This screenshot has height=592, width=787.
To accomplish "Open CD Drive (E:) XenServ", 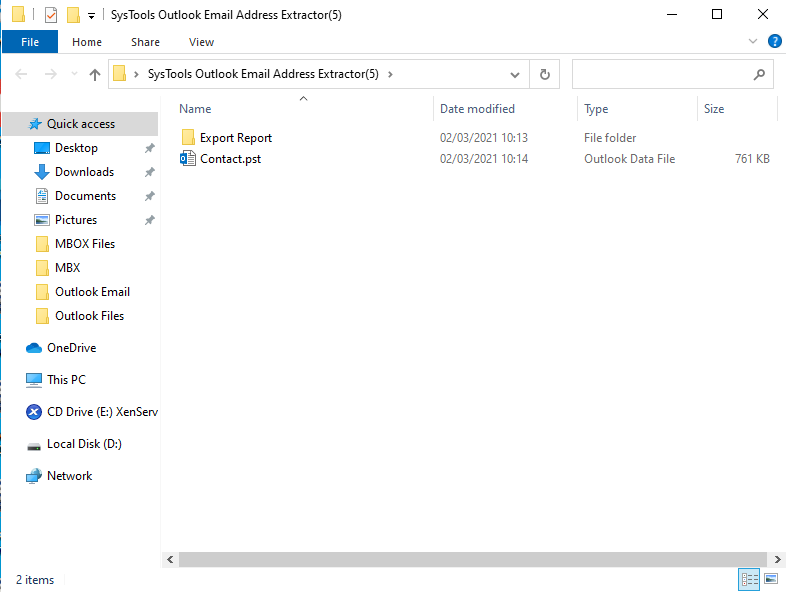I will tap(102, 412).
